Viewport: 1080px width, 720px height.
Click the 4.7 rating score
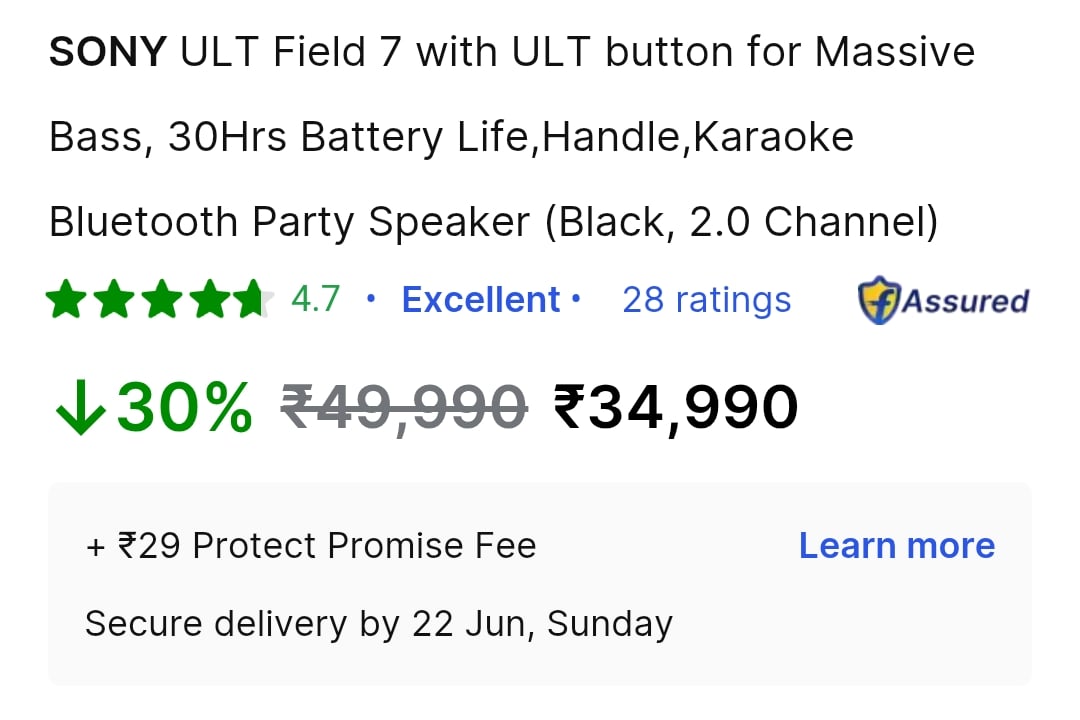315,299
